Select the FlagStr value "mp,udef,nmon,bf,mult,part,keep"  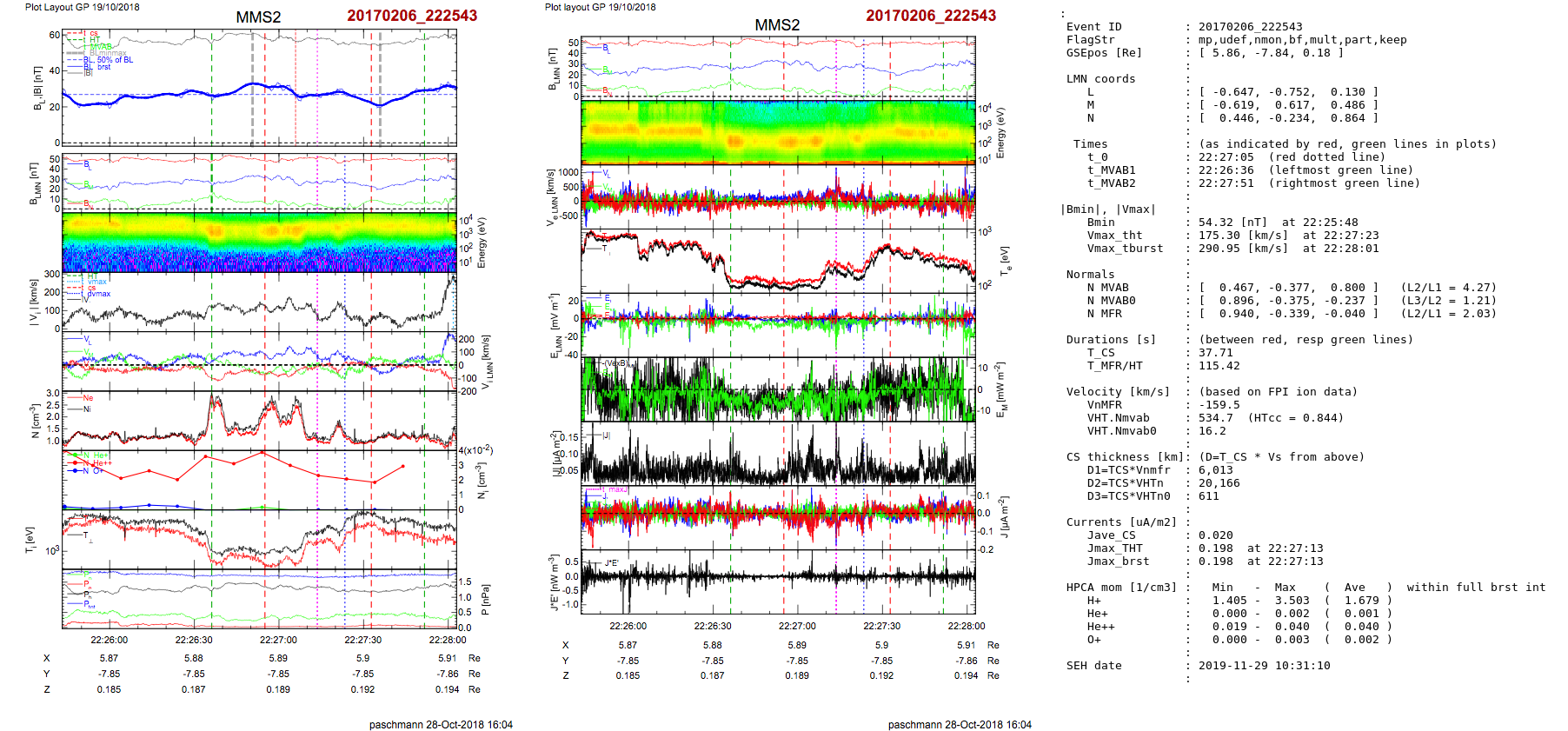click(1302, 40)
